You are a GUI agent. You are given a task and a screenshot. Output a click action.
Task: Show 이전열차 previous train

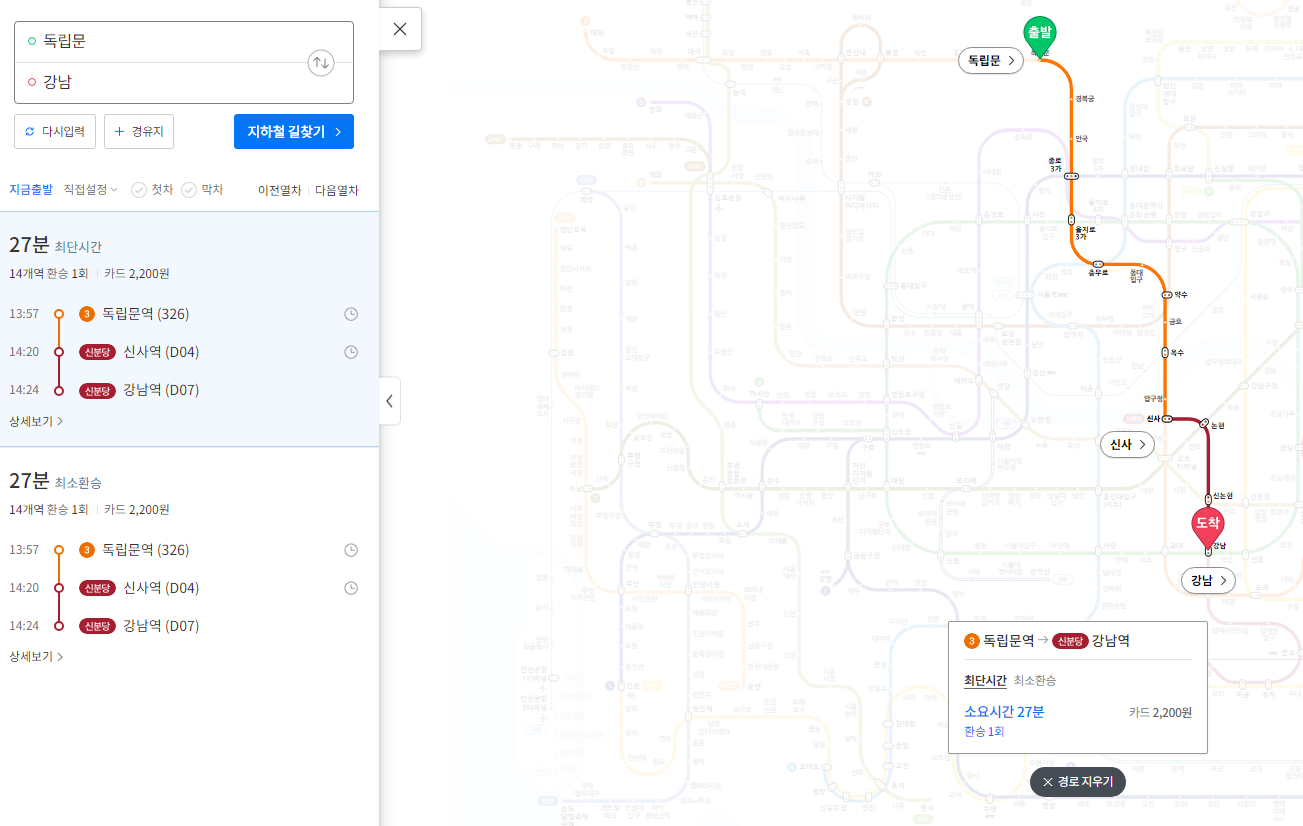coord(279,190)
